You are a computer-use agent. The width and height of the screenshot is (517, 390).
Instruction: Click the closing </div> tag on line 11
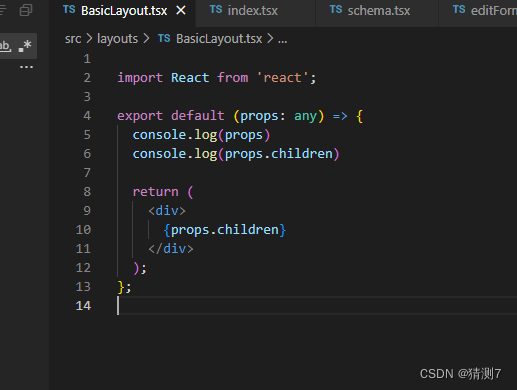tap(171, 249)
